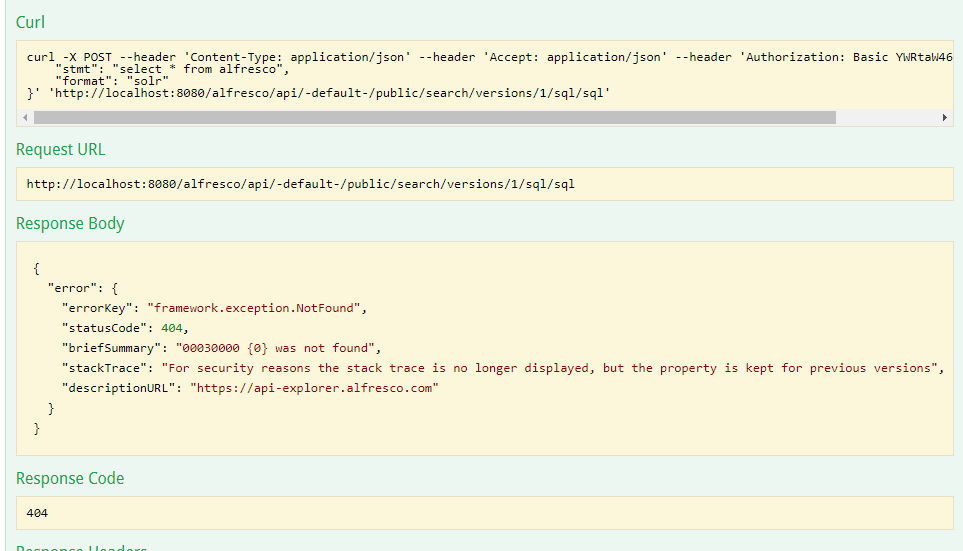Click the request URL text http://localhost:8080/alfresco
This screenshot has width=963, height=551.
(300, 184)
